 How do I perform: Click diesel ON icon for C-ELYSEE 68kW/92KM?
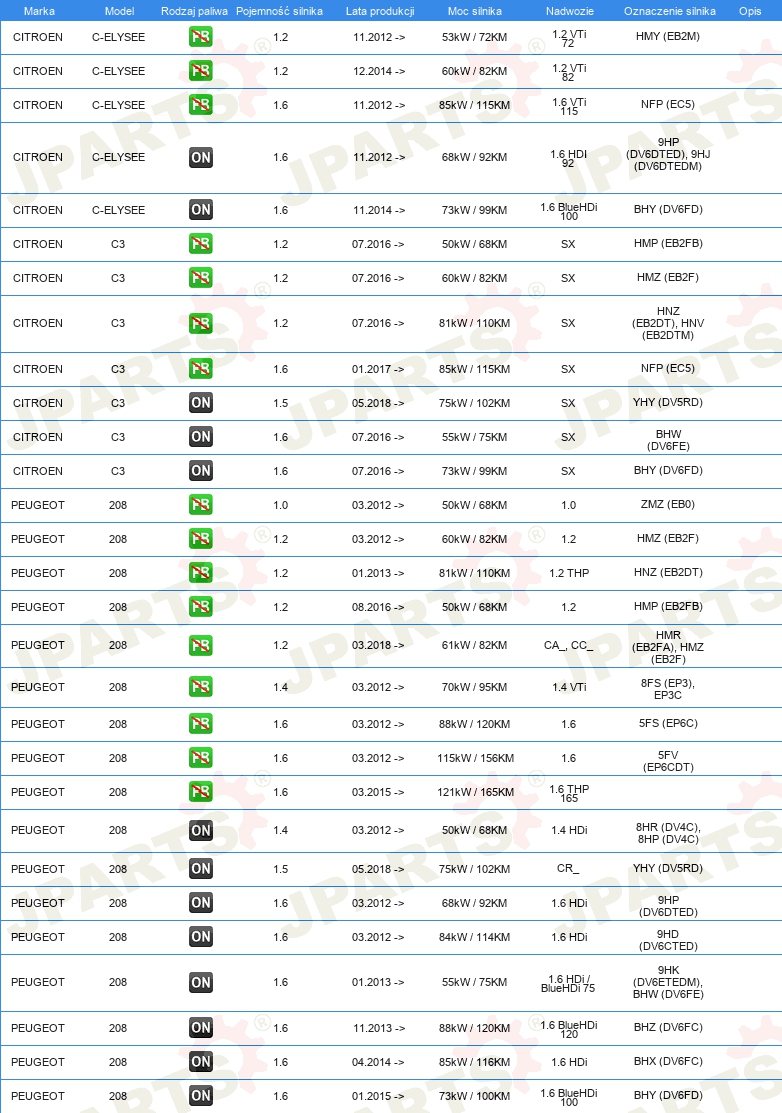tap(201, 158)
